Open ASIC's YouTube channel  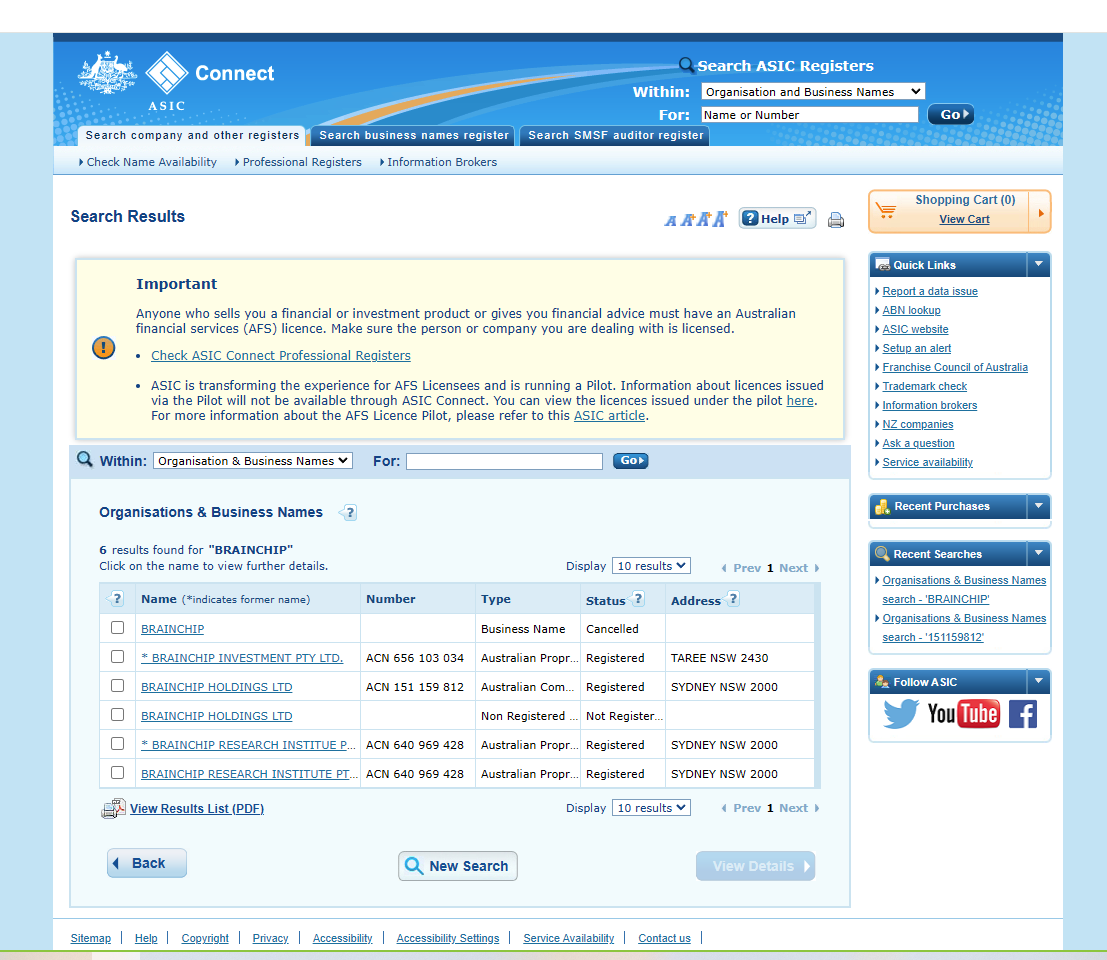[964, 714]
